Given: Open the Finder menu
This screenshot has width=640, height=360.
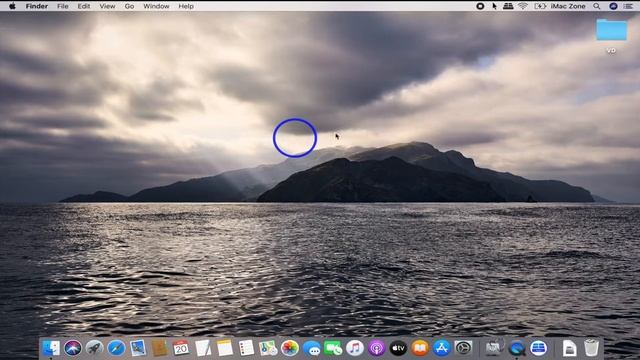Looking at the screenshot, I should tap(37, 6).
